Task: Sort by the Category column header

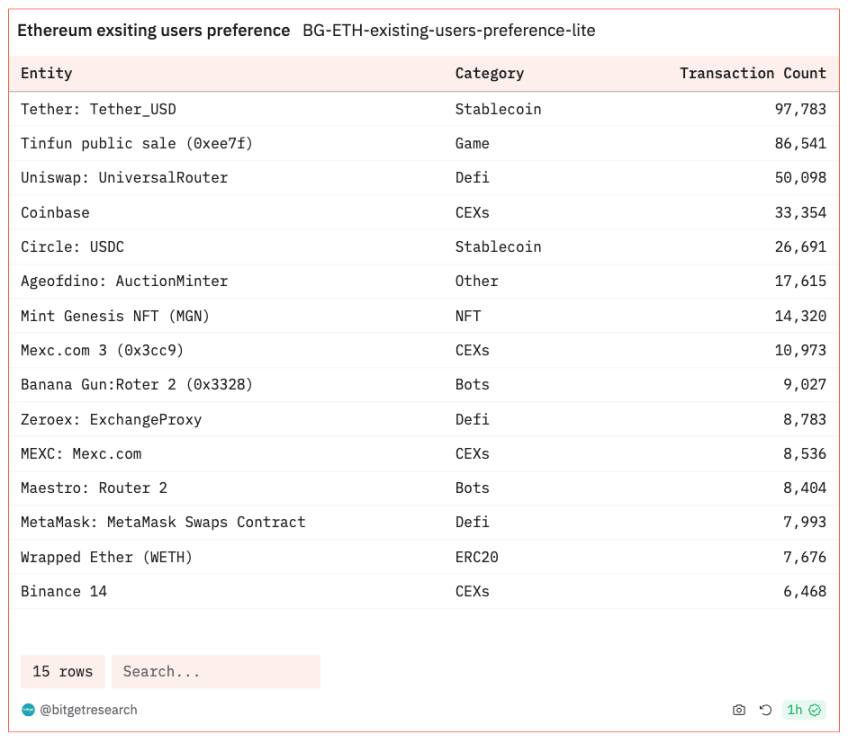Action: pos(489,73)
